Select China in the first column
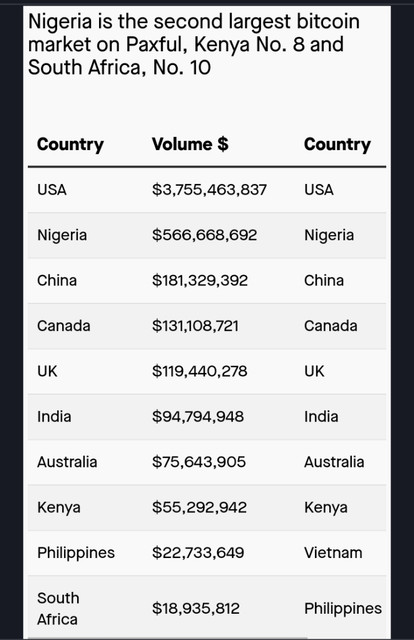Image resolution: width=414 pixels, height=640 pixels. pos(57,280)
